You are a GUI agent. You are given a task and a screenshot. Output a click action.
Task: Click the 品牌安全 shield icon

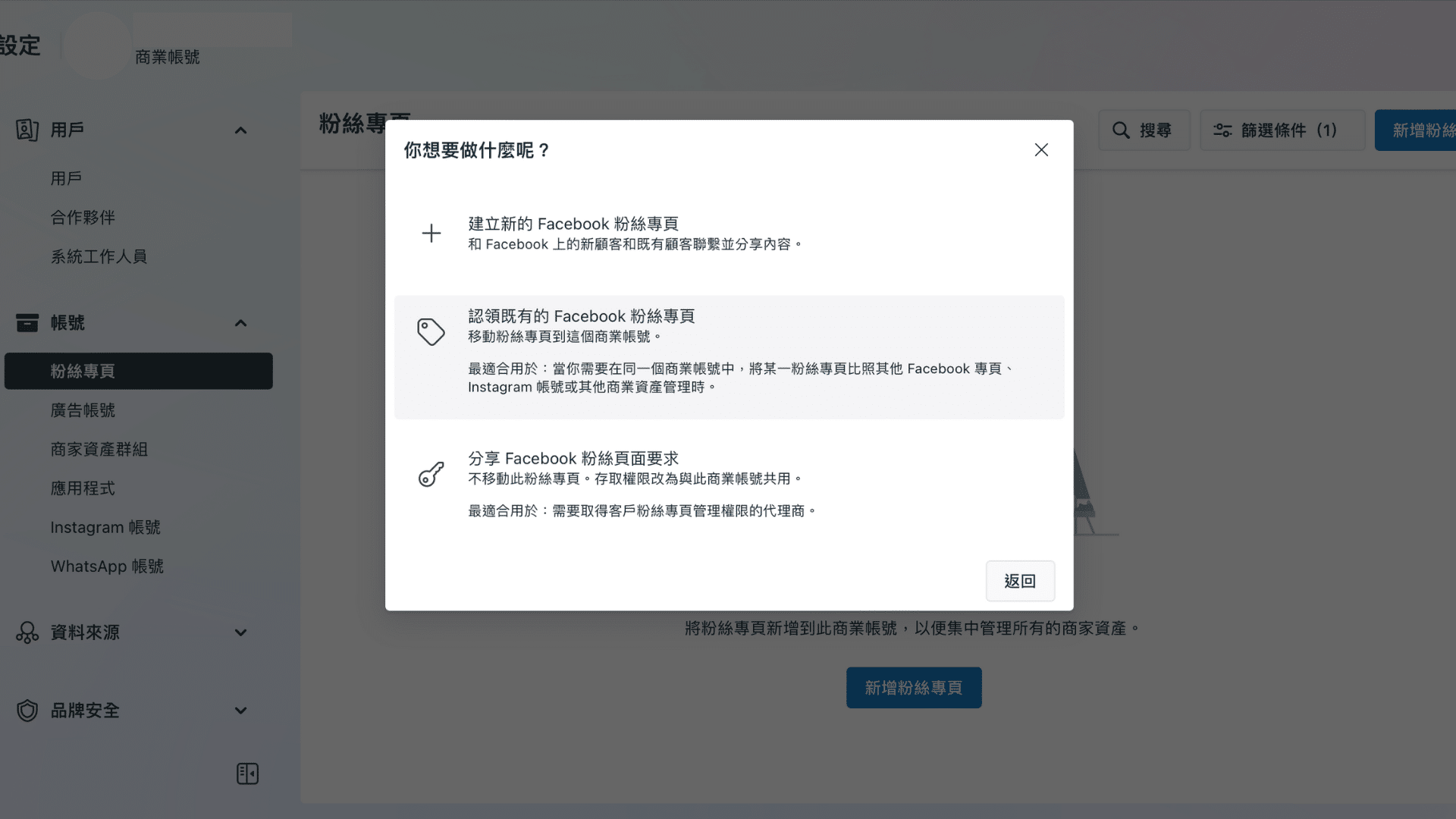tap(27, 711)
